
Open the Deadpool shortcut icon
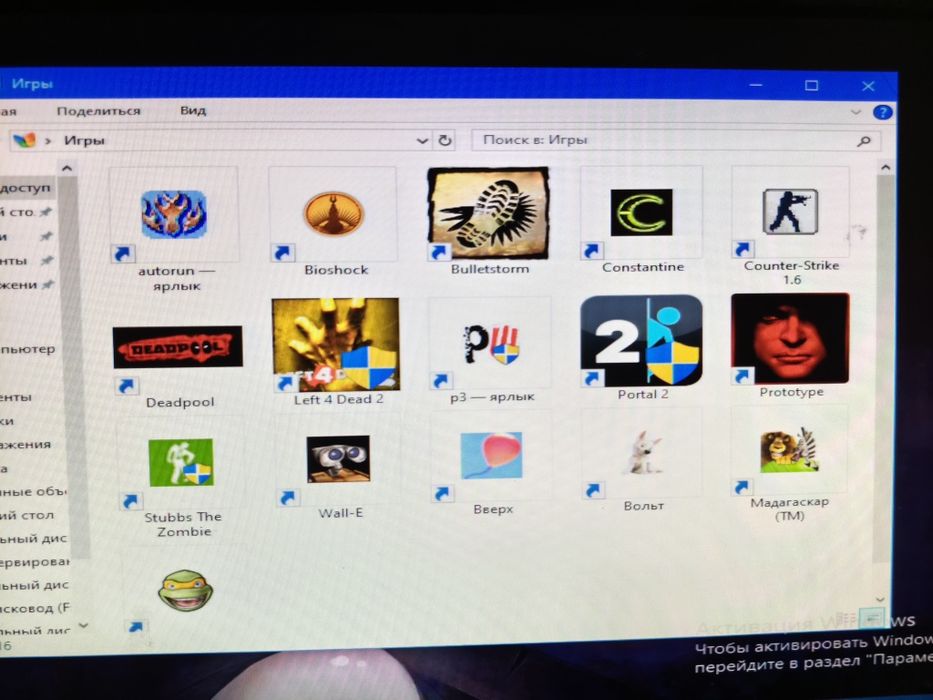177,346
